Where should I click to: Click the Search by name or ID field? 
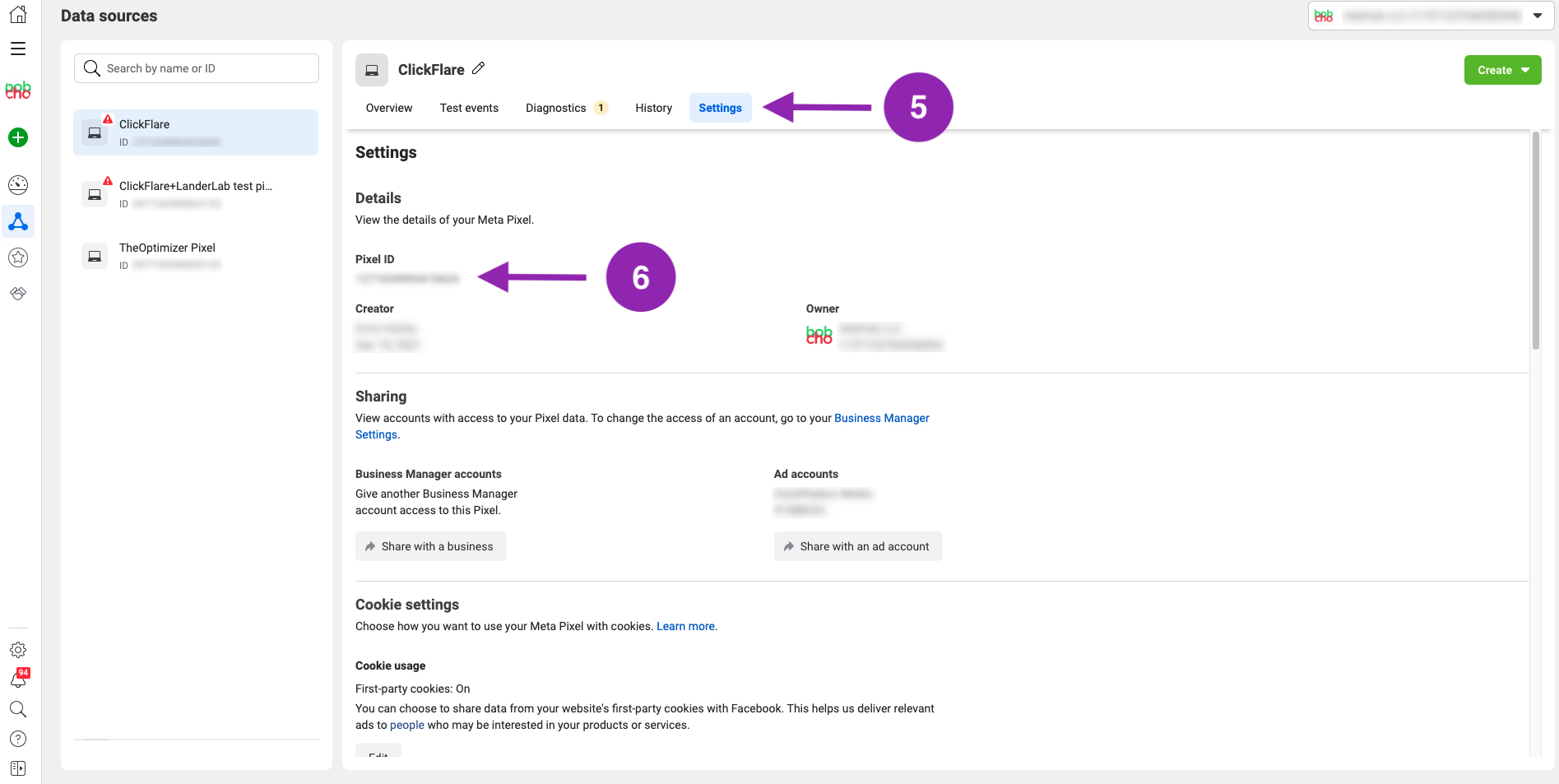[x=197, y=68]
